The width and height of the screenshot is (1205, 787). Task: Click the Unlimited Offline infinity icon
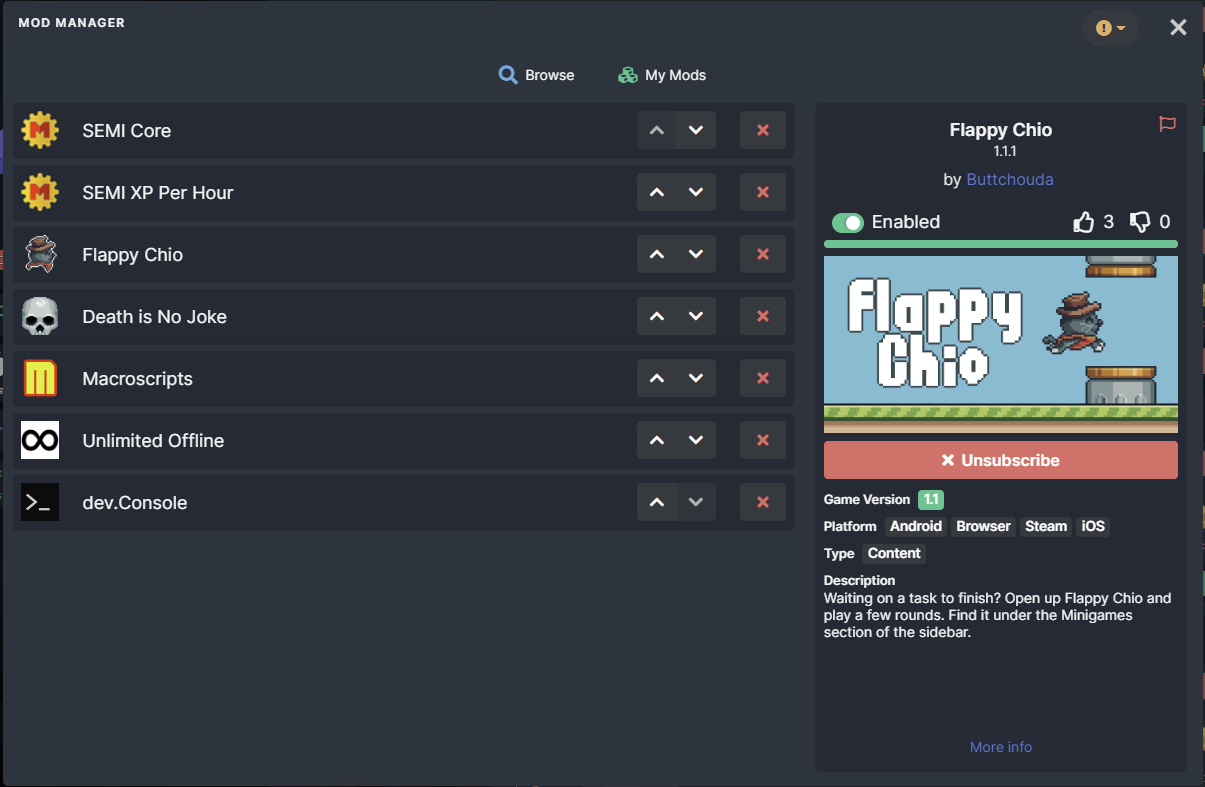coord(40,441)
